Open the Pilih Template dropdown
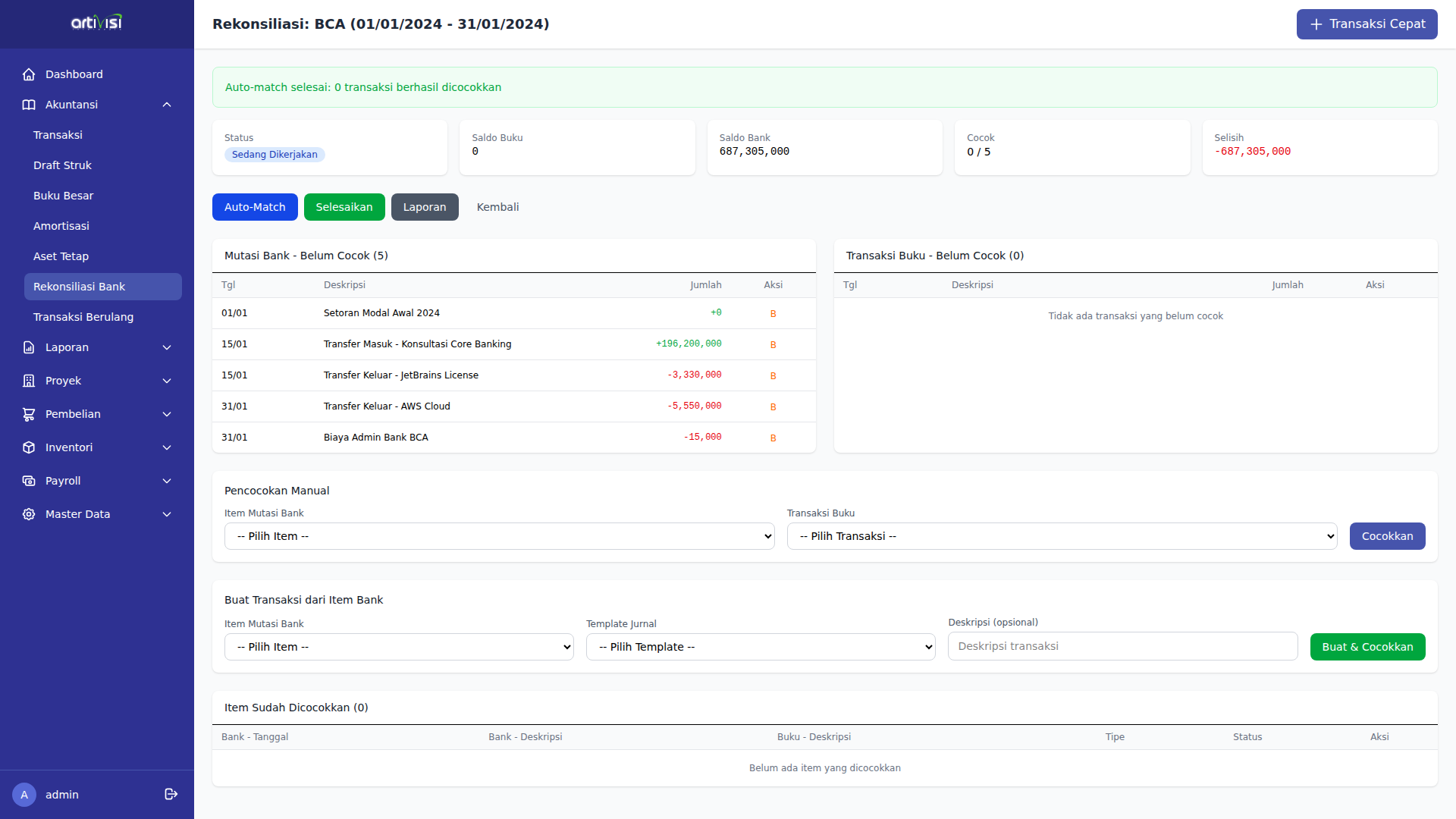This screenshot has height=819, width=1456. [760, 647]
